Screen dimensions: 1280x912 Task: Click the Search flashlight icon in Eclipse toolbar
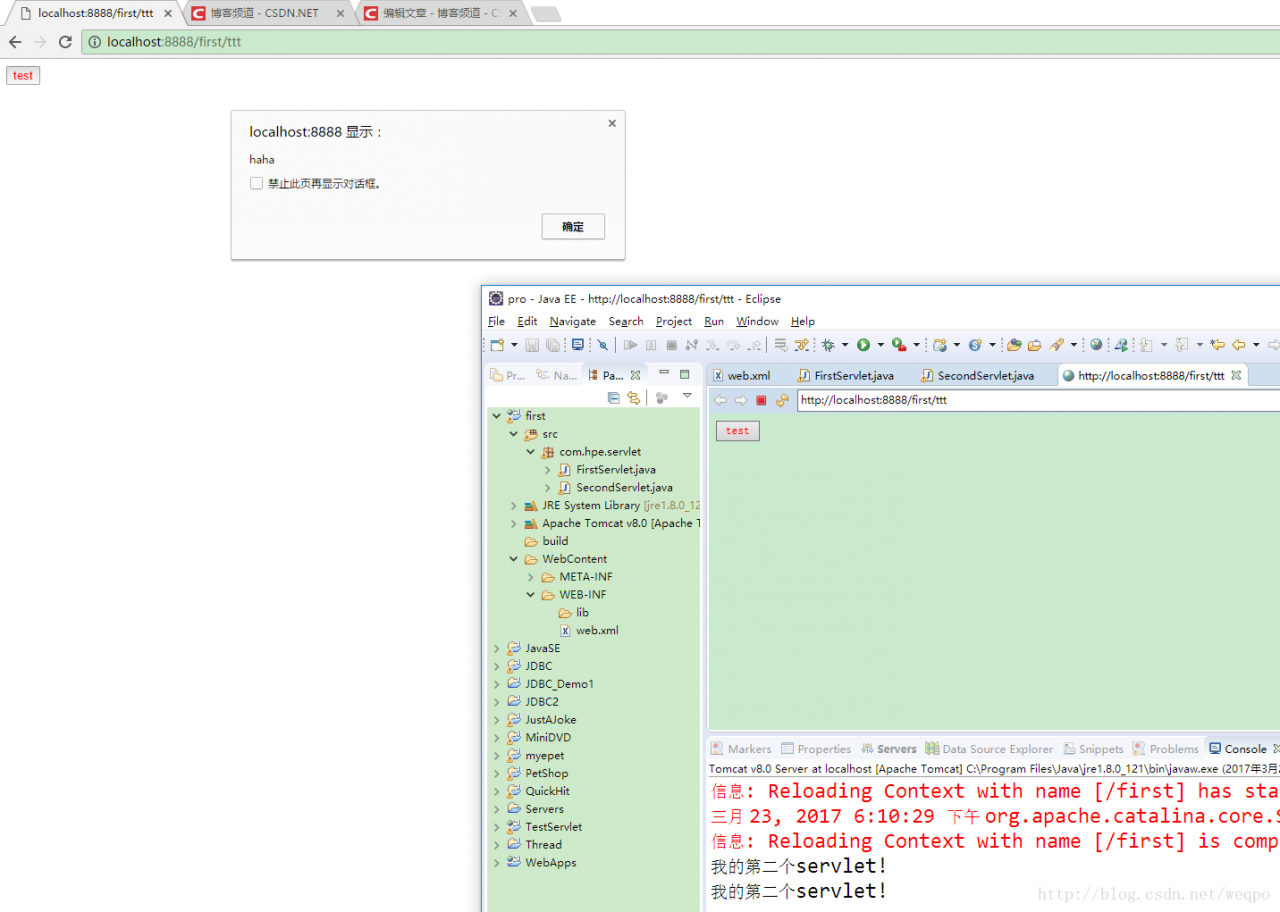[x=1056, y=345]
